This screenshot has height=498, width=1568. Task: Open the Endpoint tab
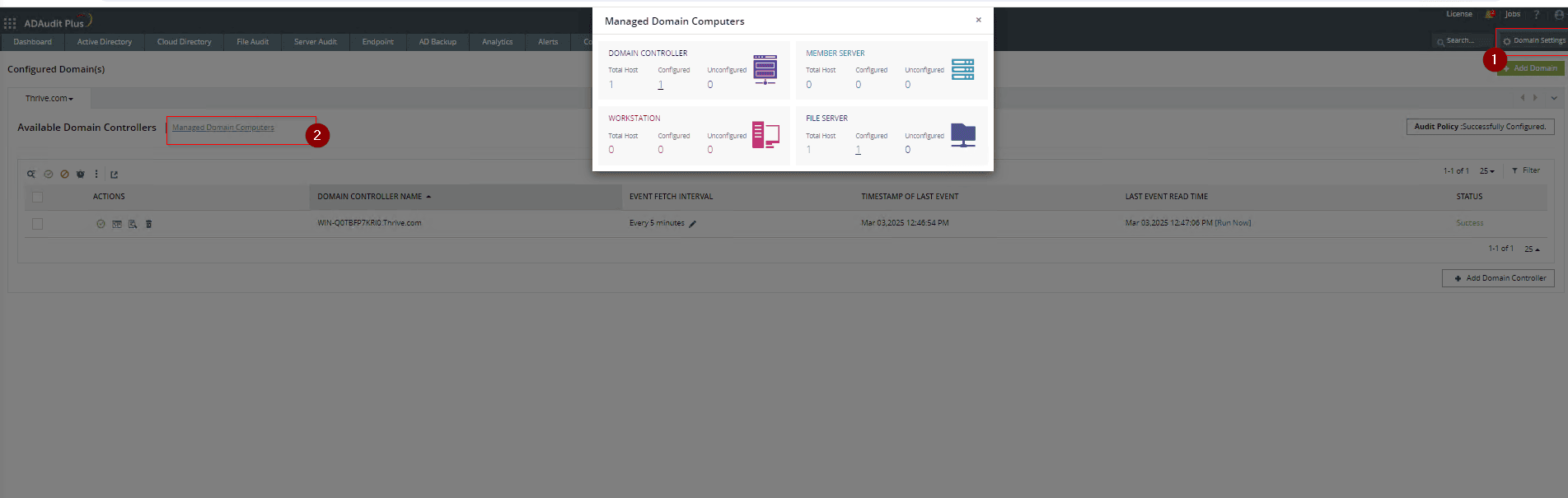click(x=378, y=42)
